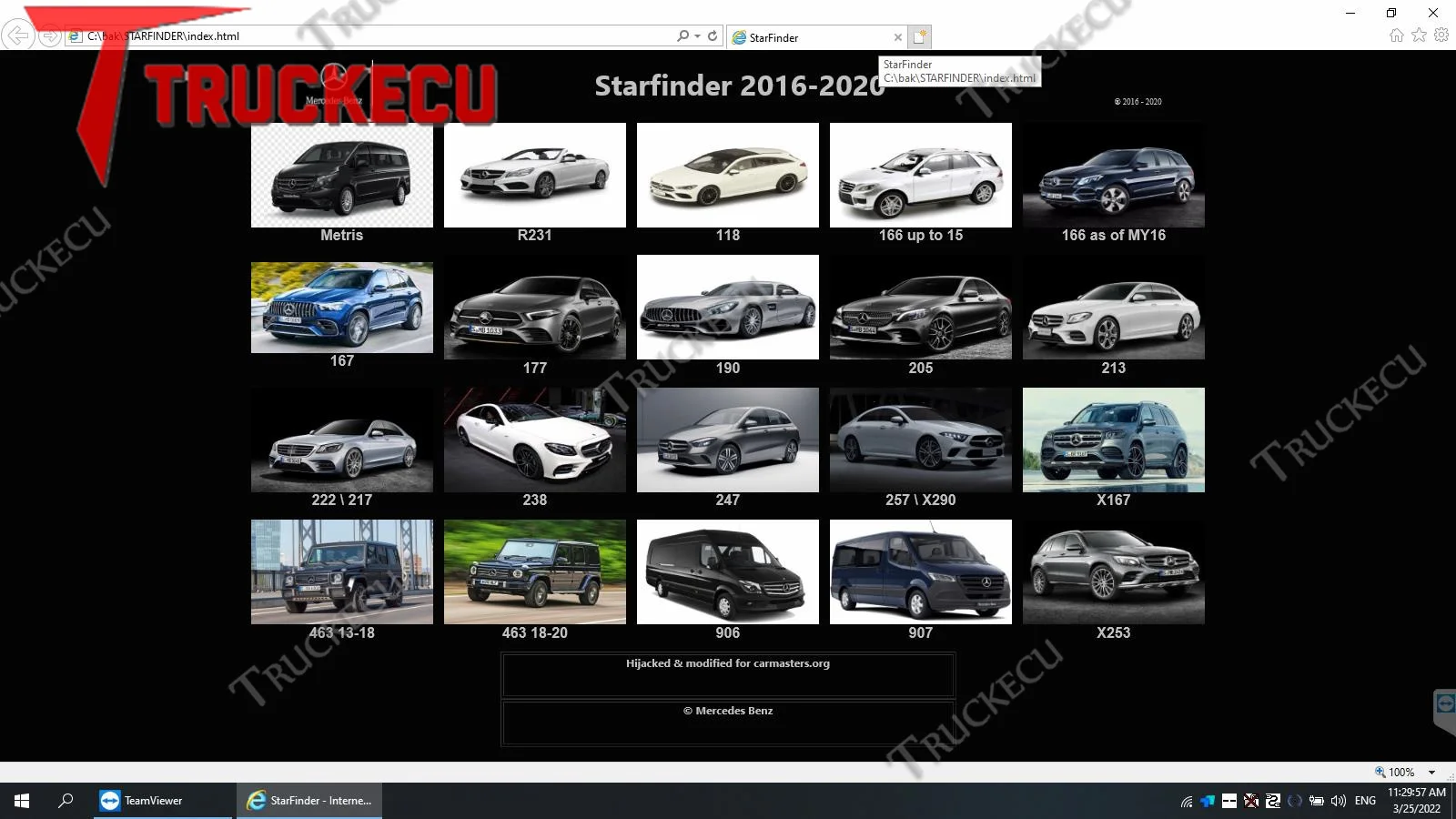Select the black 906 van image
1456x819 pixels.
[728, 571]
